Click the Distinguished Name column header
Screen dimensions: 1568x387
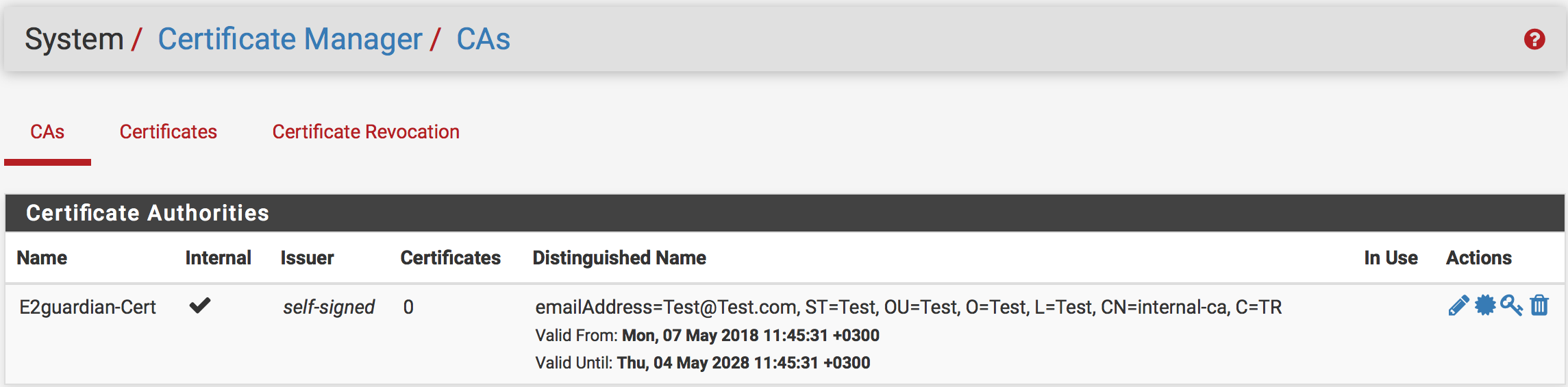pos(619,258)
